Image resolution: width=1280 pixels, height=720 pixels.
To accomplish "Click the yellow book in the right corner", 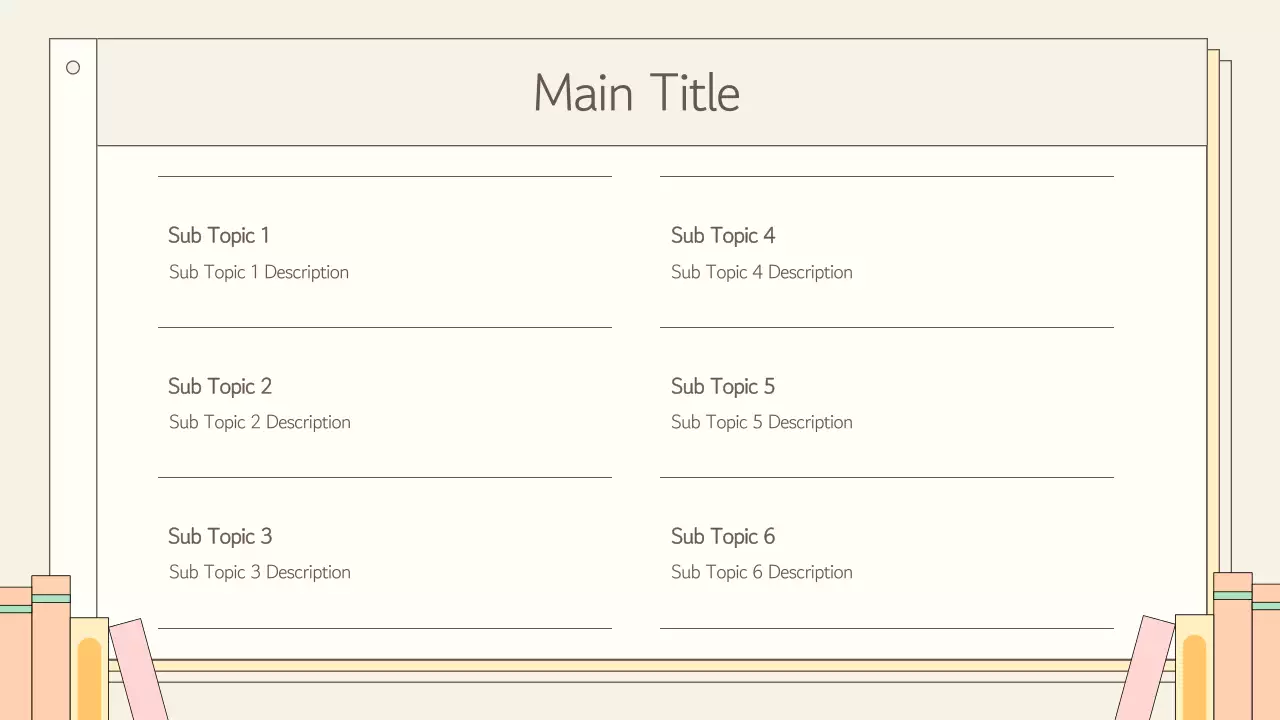I will click(1194, 668).
